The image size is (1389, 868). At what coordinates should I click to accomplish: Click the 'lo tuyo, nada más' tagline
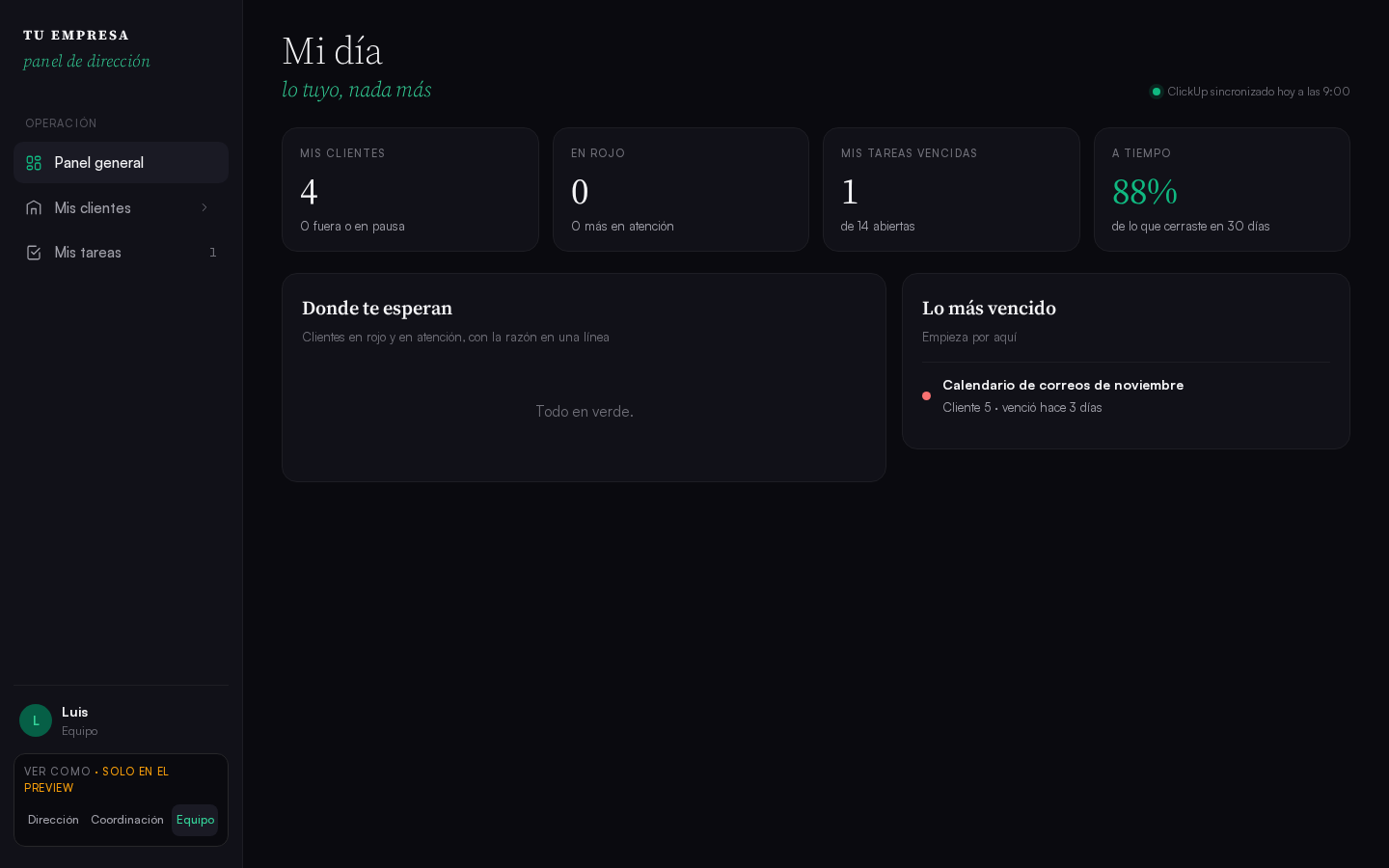(357, 90)
